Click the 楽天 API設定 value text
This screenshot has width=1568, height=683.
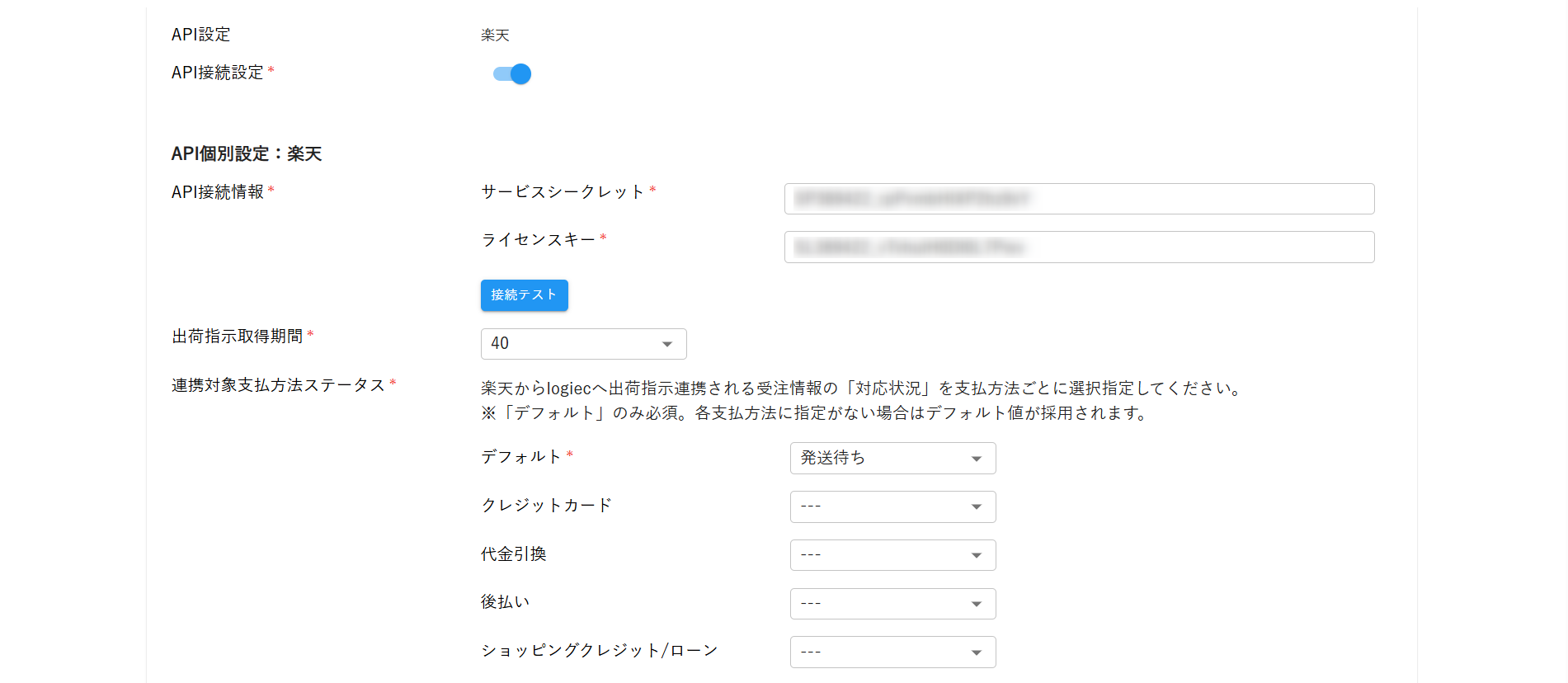click(495, 35)
